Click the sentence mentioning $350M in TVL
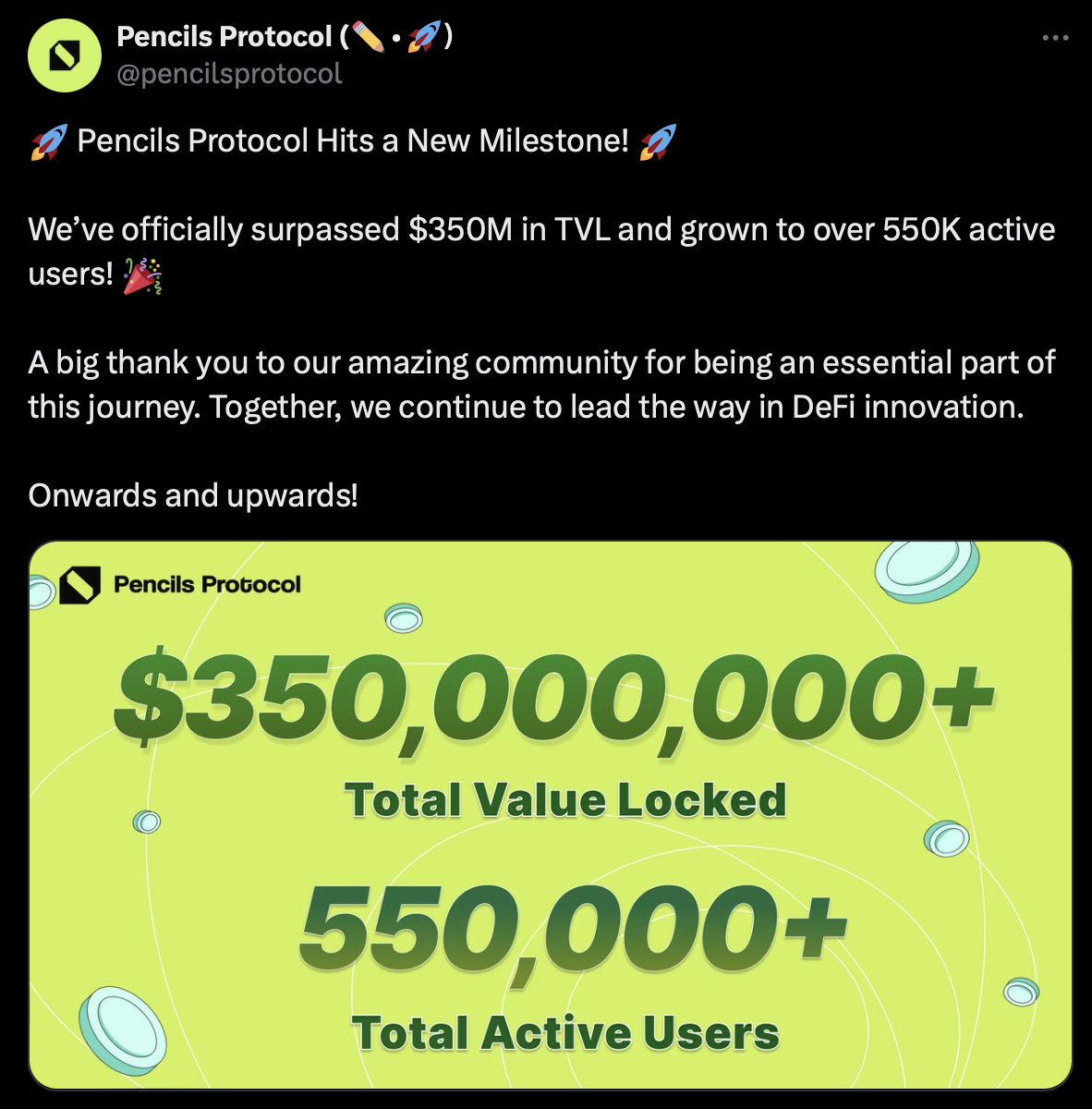 click(541, 251)
